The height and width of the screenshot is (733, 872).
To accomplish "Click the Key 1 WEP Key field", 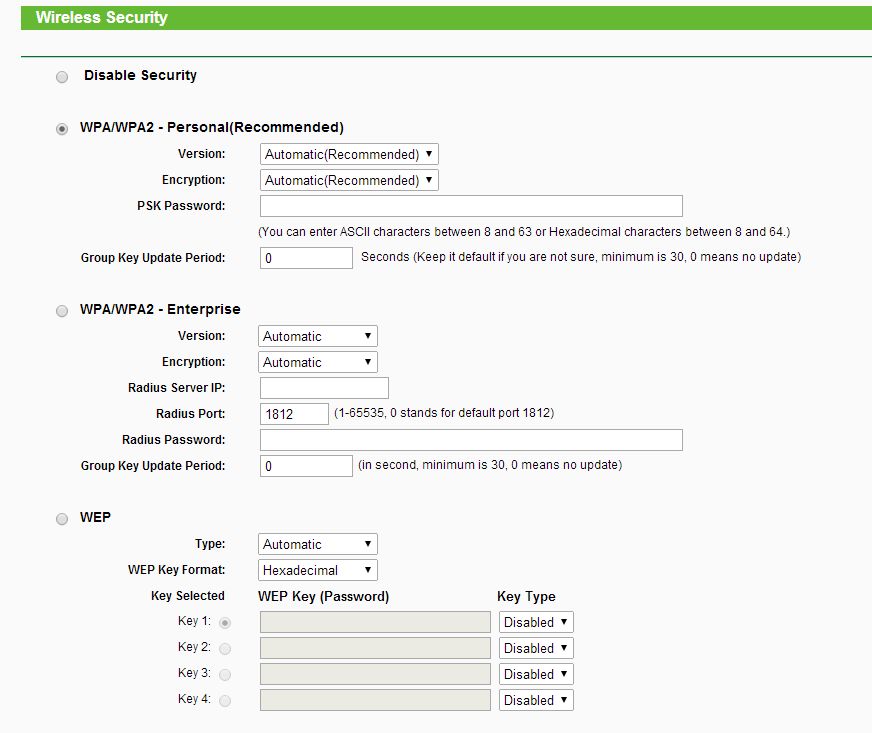I will [x=375, y=622].
